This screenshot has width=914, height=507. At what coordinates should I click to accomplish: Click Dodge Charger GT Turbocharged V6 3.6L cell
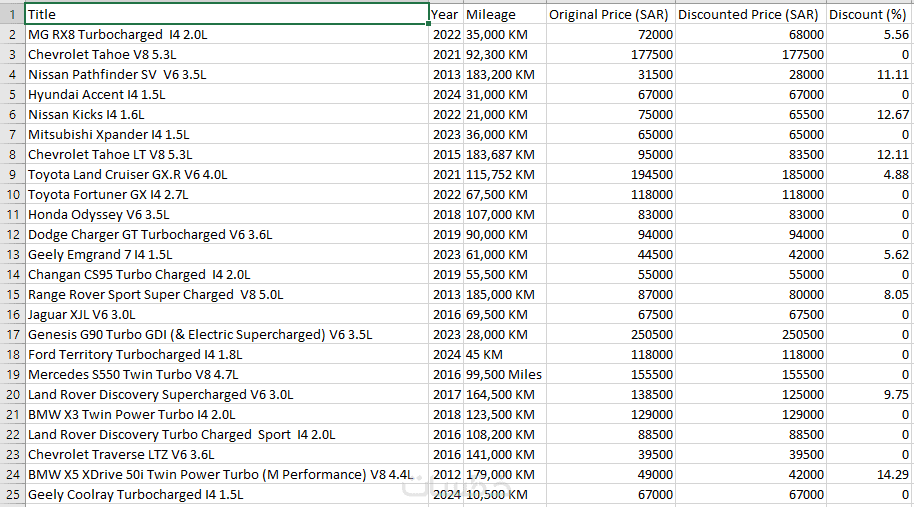click(227, 235)
